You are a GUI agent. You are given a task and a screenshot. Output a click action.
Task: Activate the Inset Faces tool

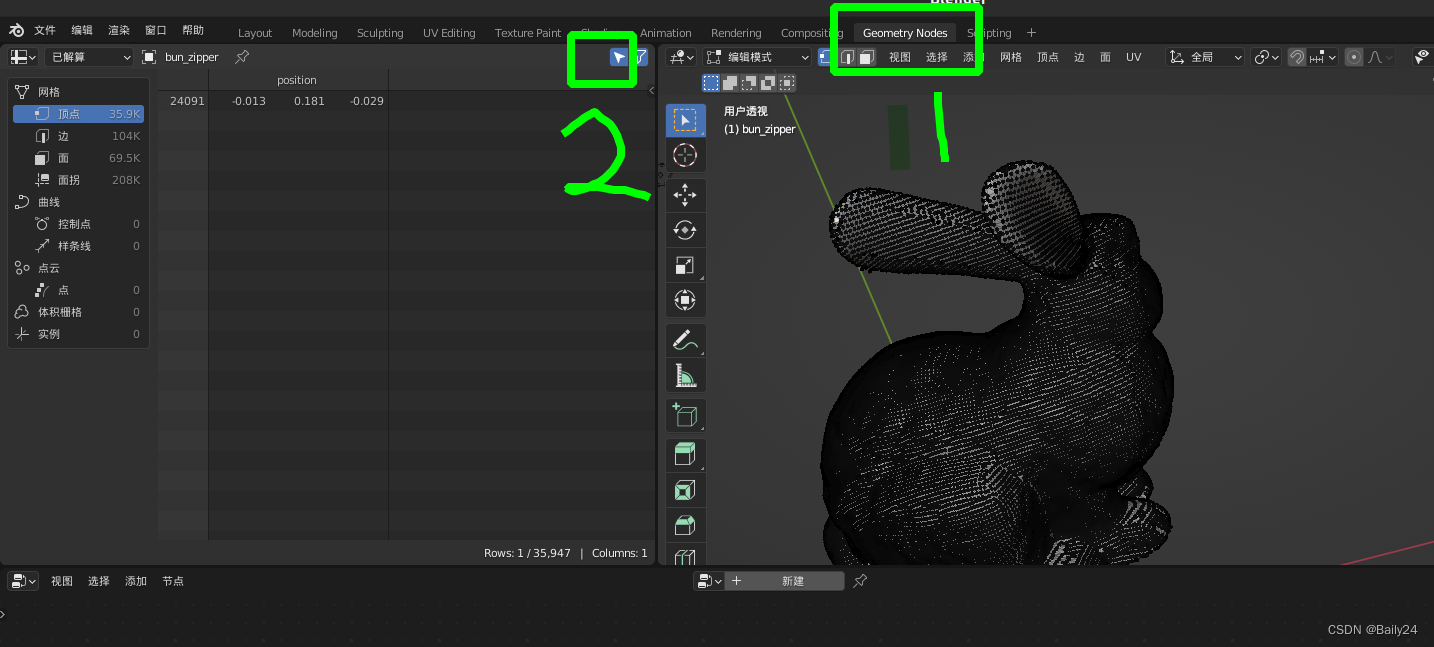coord(685,490)
